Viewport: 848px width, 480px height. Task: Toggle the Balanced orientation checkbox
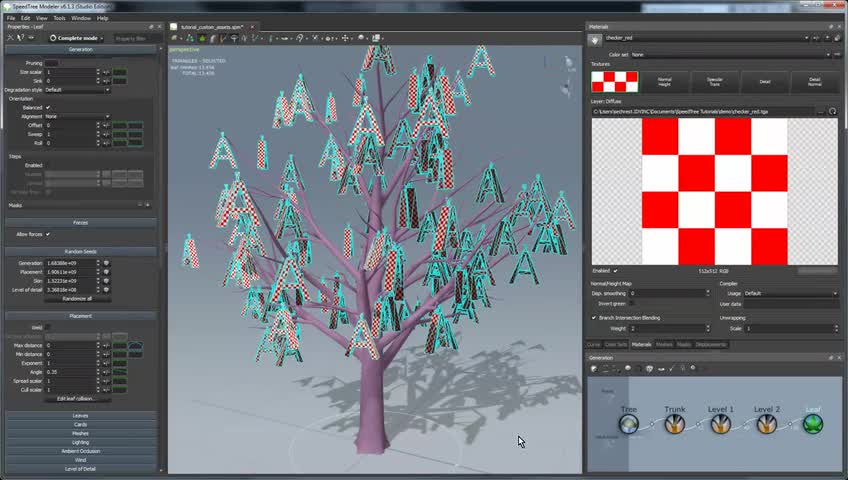click(x=48, y=107)
